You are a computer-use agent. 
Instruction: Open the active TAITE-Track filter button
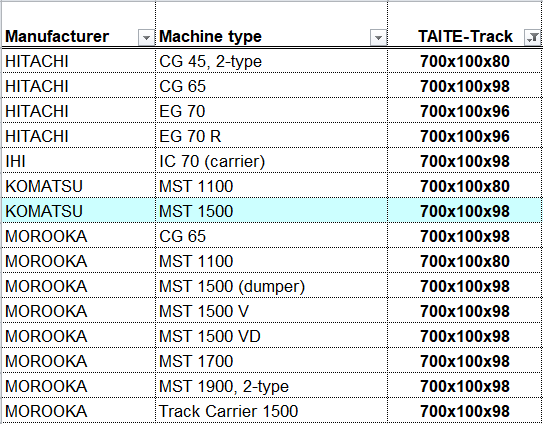point(533,37)
